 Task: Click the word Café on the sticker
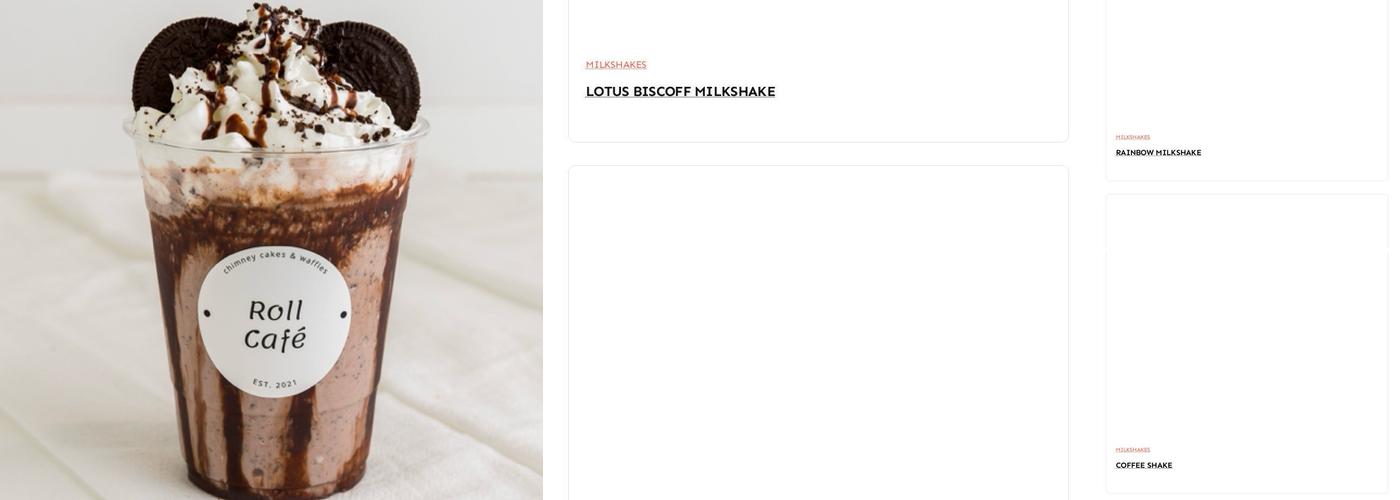(275, 339)
